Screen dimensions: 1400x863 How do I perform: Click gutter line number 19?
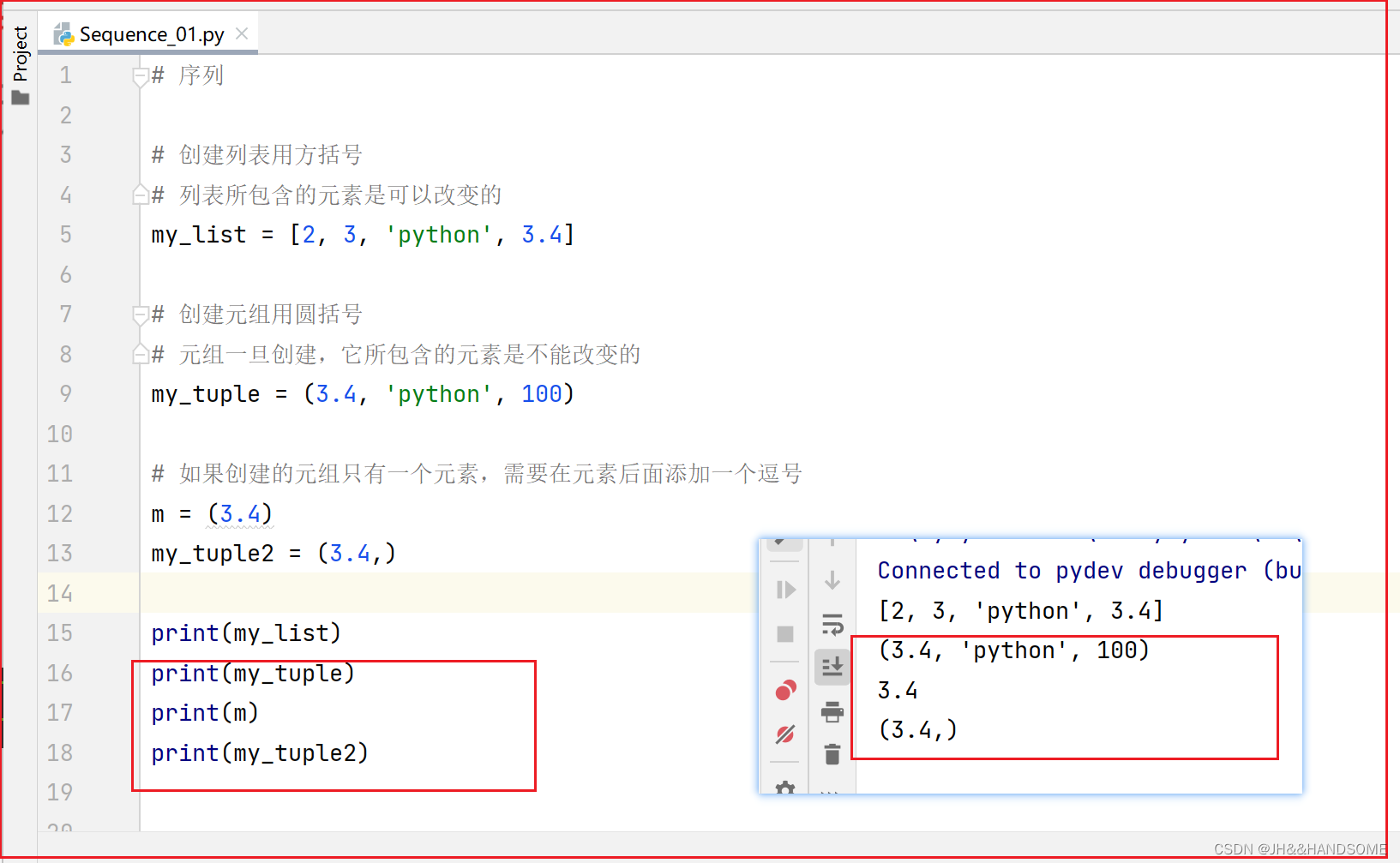click(x=60, y=792)
